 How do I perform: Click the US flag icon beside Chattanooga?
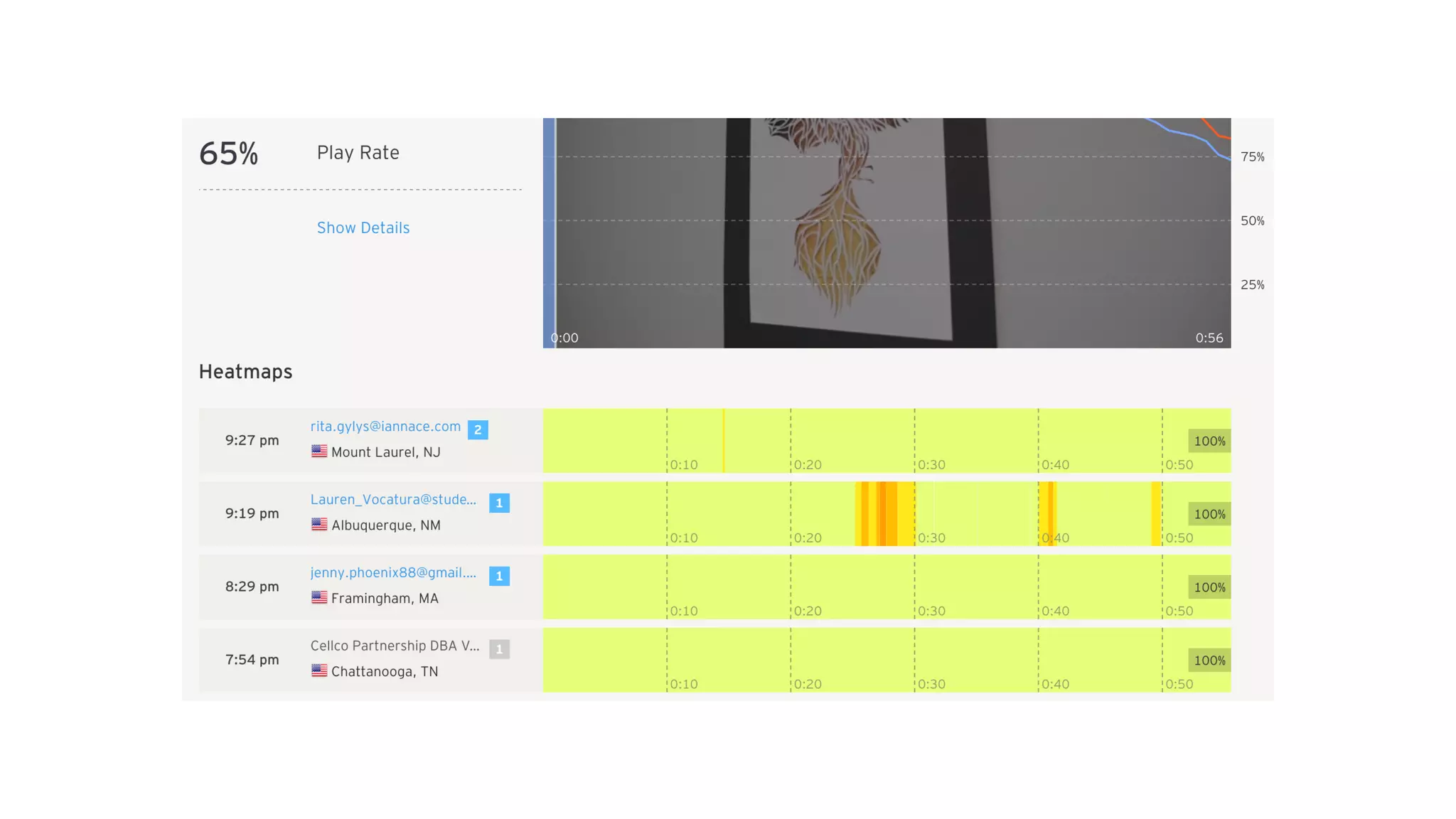coord(319,671)
